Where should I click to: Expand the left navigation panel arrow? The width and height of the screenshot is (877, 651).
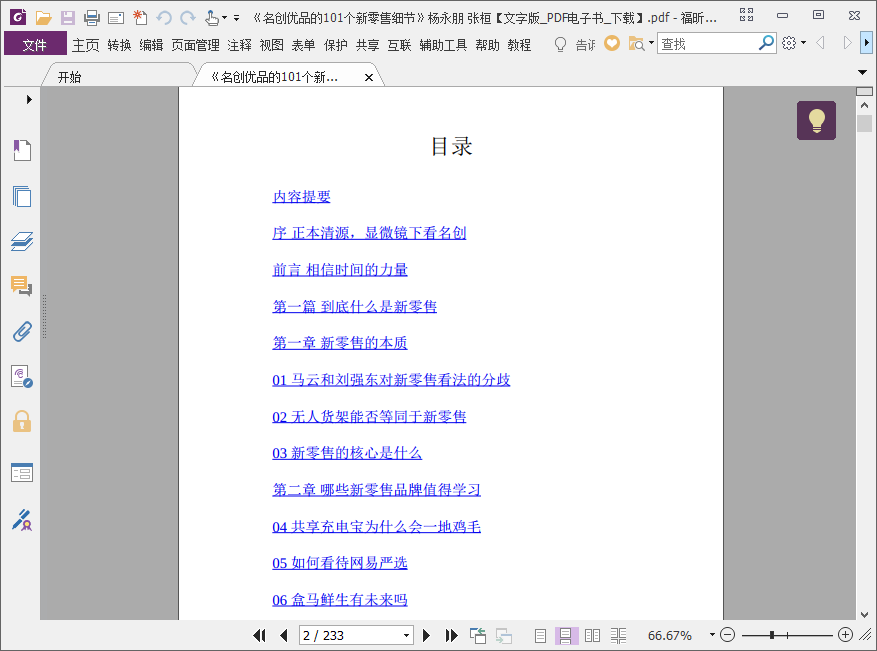29,100
